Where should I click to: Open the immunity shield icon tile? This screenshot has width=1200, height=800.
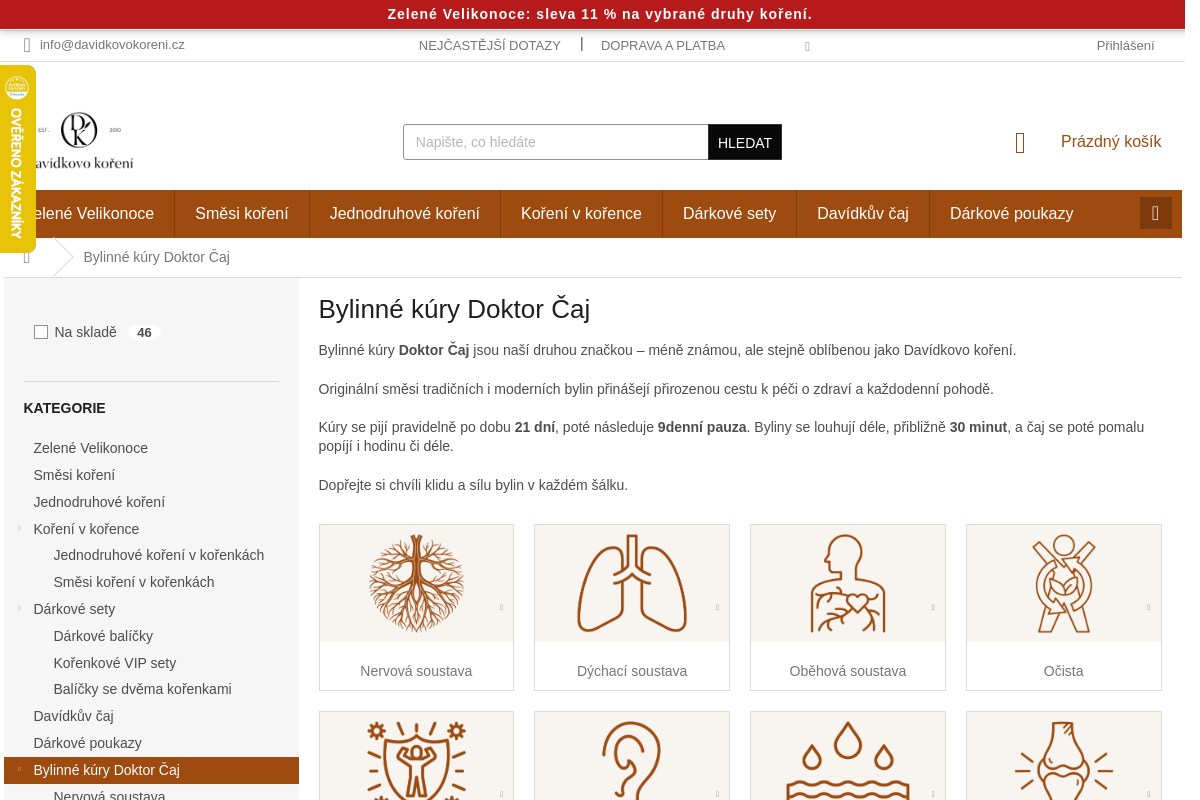click(416, 758)
